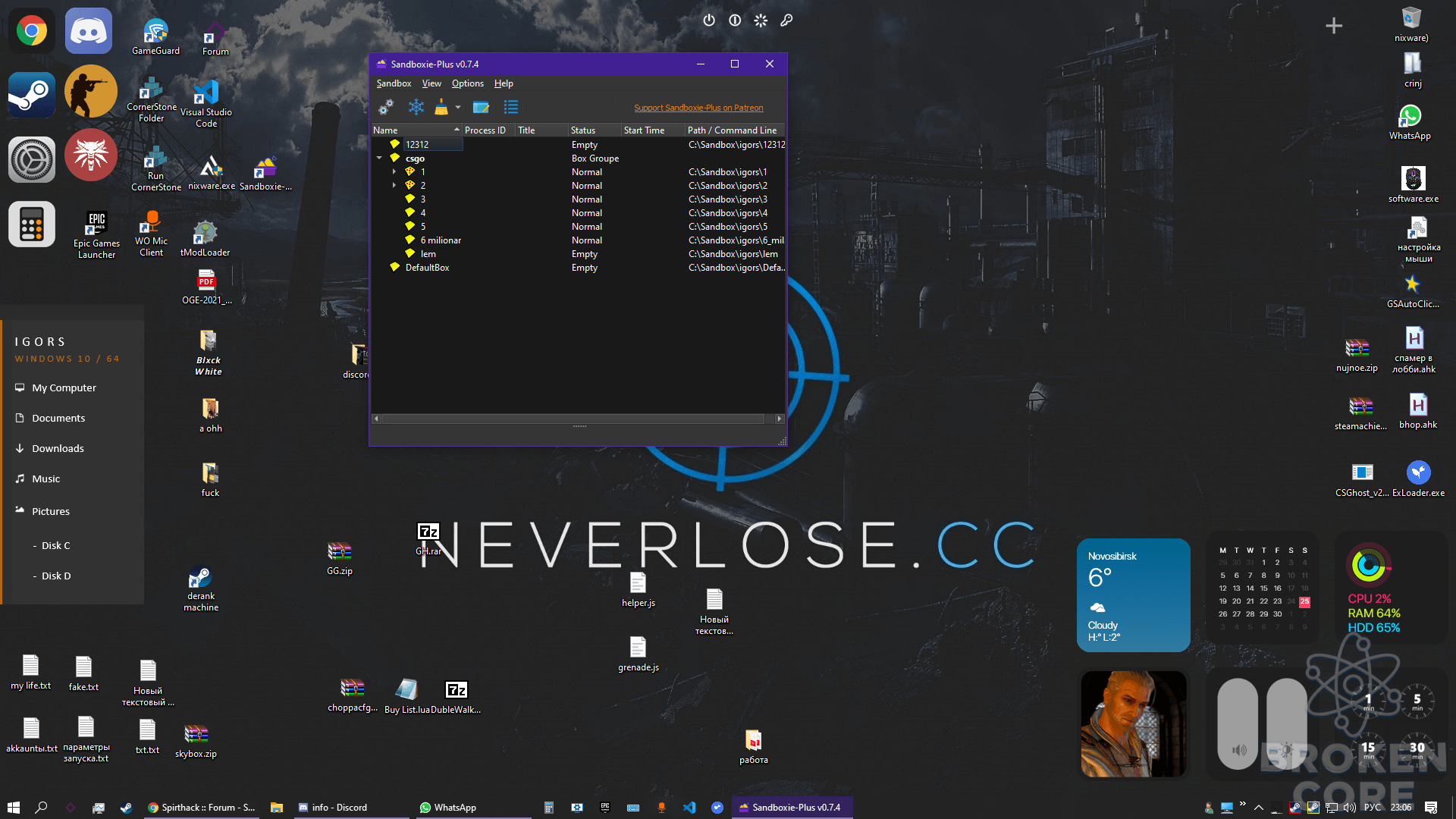Open bhop.ahk script icon
The height and width of the screenshot is (819, 1456).
[x=1418, y=410]
